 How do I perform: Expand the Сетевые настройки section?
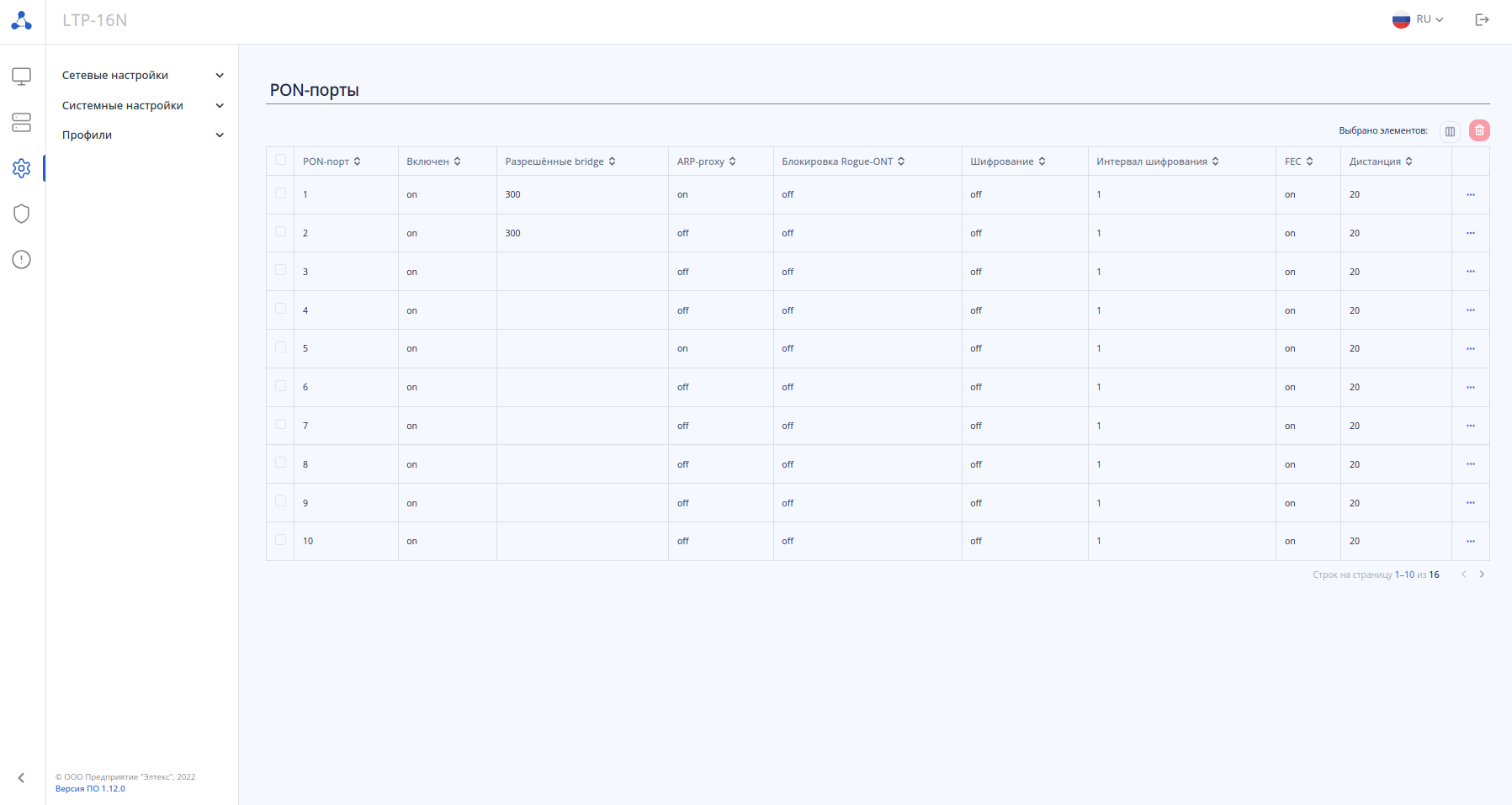click(142, 75)
